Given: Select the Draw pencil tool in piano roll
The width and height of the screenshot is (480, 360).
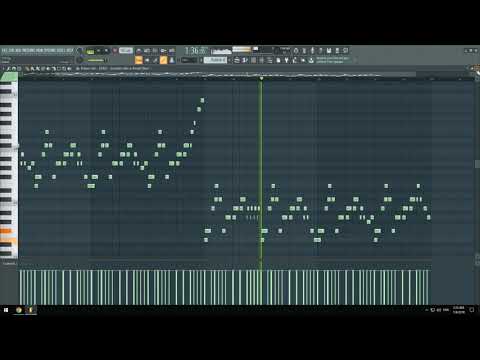Looking at the screenshot, I should click(27, 68).
